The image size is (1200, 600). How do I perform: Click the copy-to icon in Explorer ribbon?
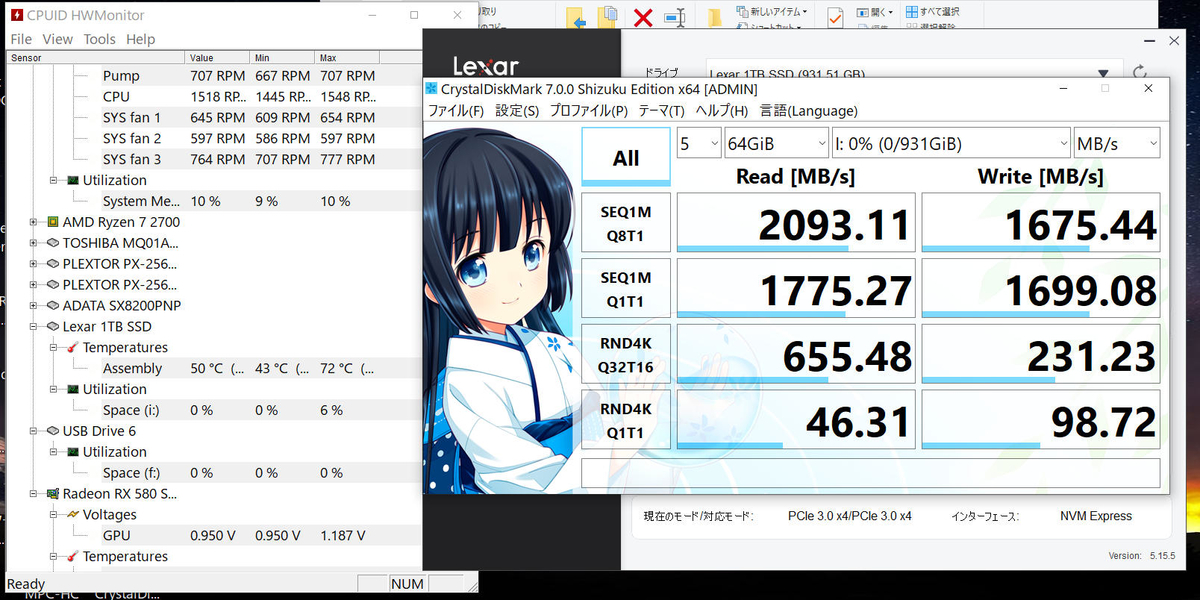(x=607, y=17)
